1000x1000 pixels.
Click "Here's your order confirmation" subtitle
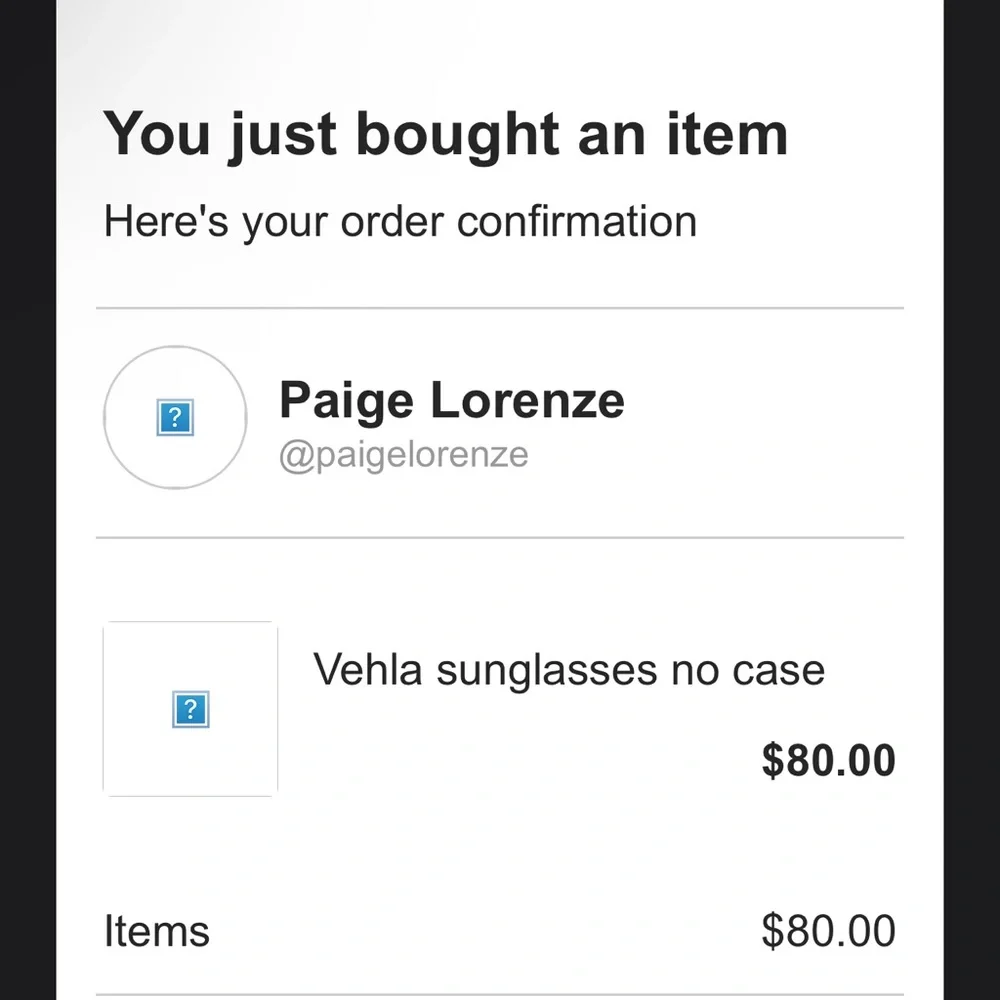(x=400, y=221)
